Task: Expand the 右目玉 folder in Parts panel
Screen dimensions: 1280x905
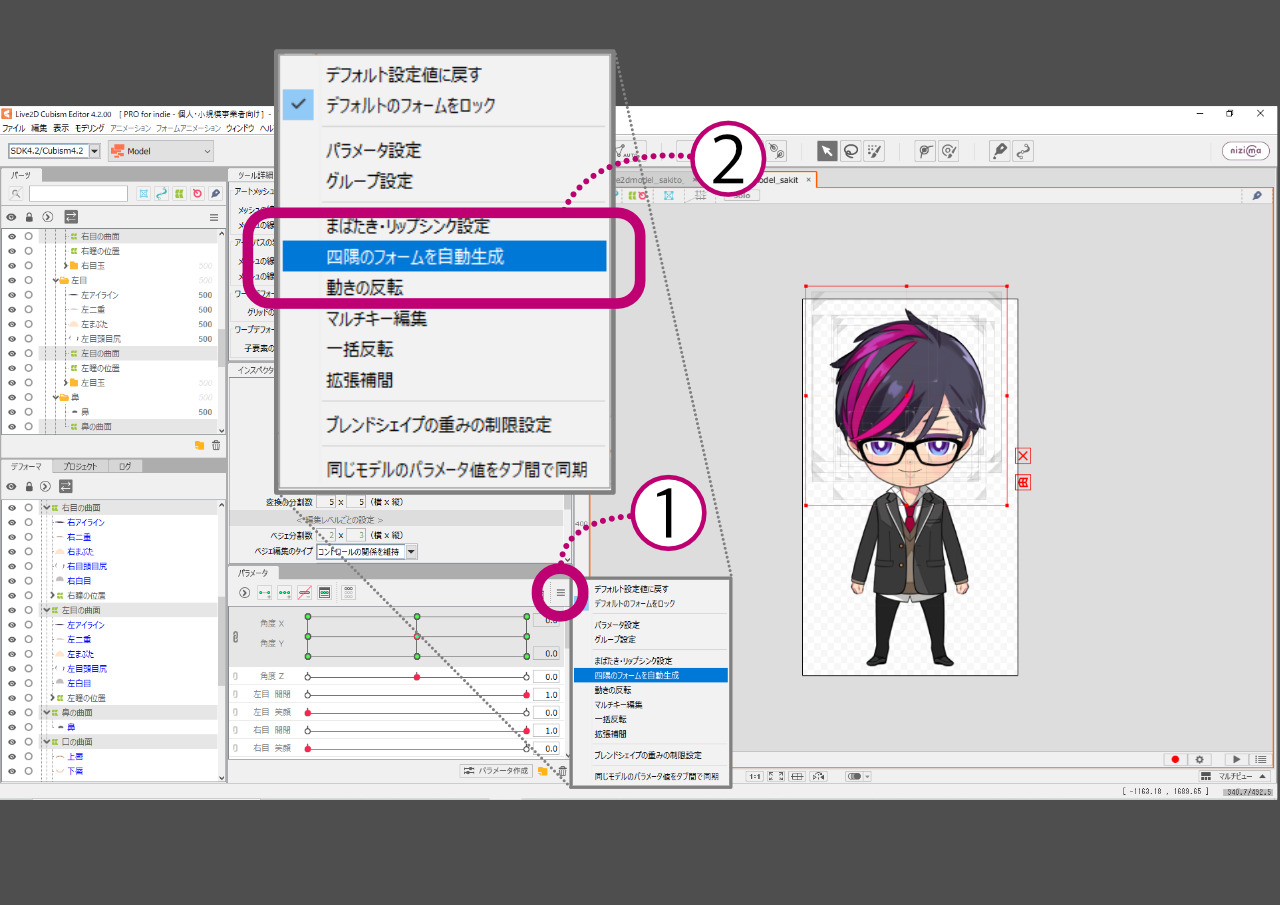Action: click(x=65, y=266)
